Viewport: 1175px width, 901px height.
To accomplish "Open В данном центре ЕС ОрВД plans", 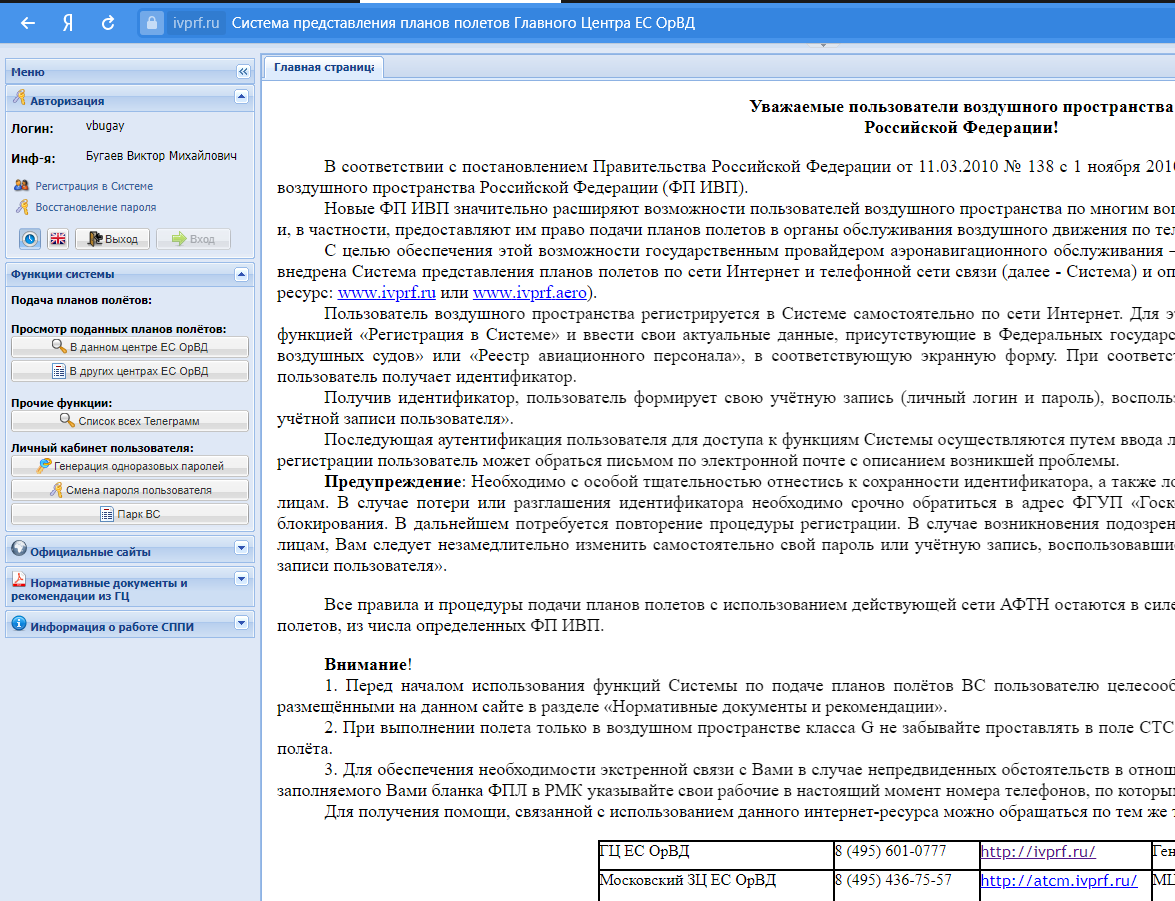I will point(130,347).
